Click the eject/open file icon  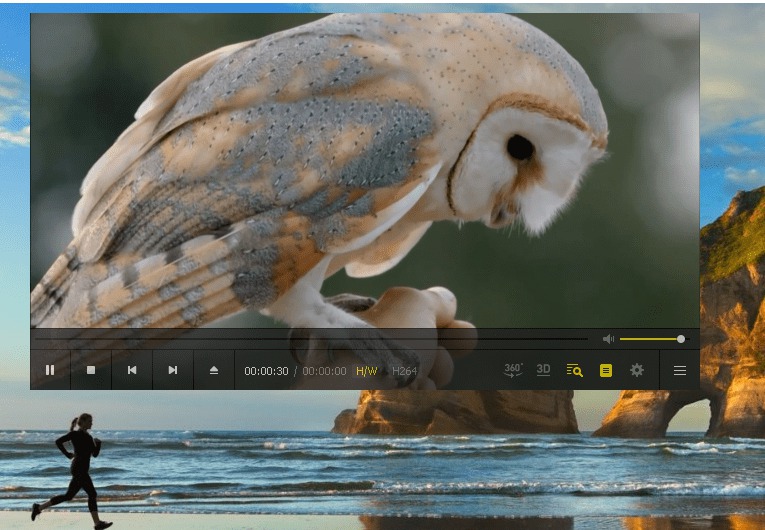tap(214, 370)
